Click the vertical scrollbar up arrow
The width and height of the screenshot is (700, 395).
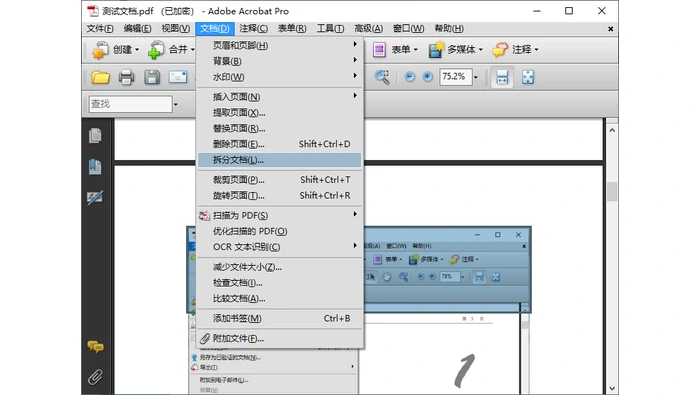[x=612, y=130]
